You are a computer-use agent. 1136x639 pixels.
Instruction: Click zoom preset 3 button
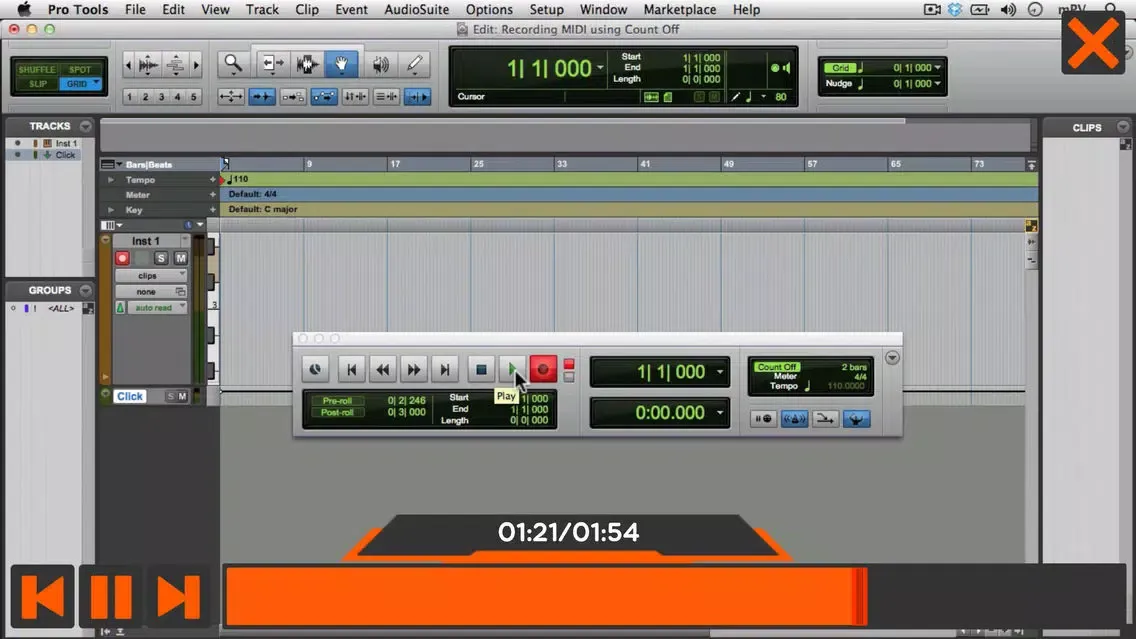click(x=162, y=96)
